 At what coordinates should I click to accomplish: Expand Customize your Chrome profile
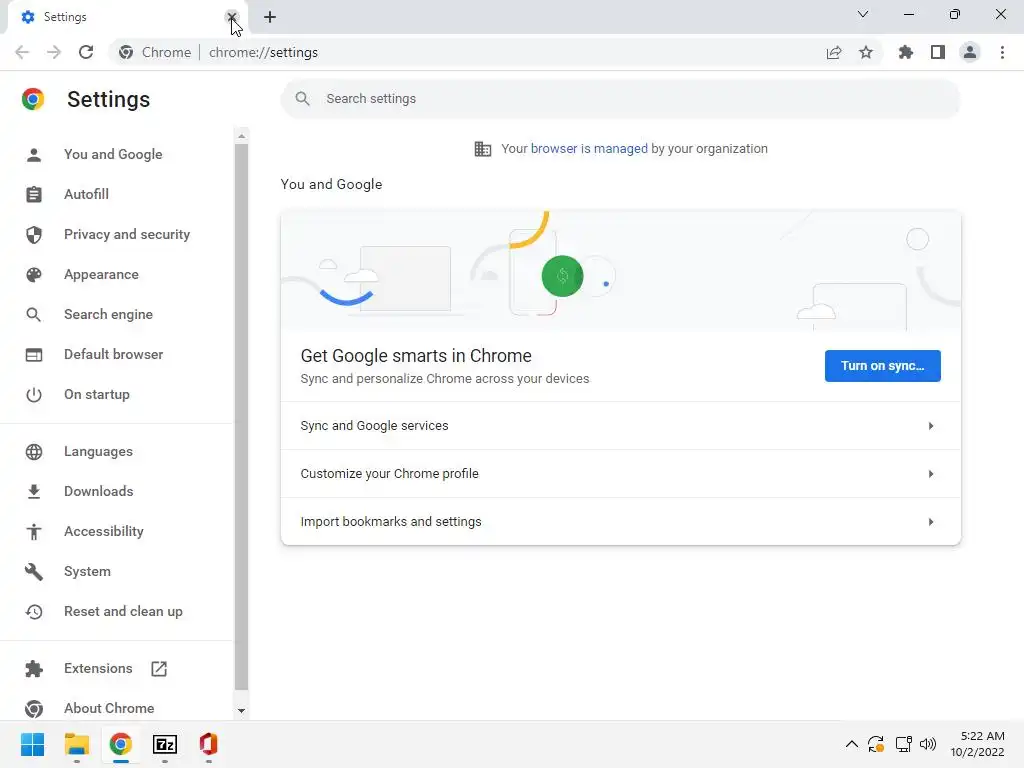620,473
